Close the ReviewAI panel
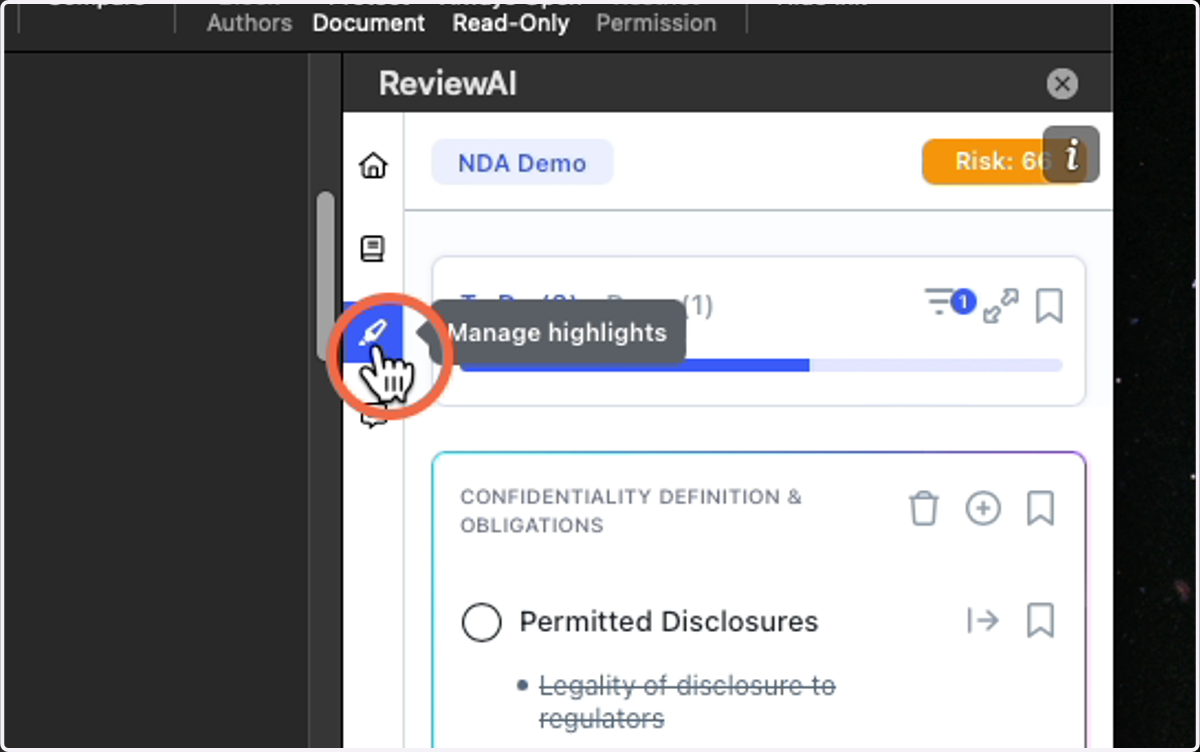The width and height of the screenshot is (1200, 752). point(1062,84)
